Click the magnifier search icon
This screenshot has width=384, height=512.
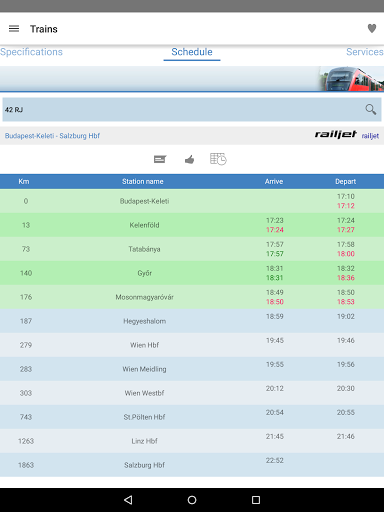pos(371,109)
